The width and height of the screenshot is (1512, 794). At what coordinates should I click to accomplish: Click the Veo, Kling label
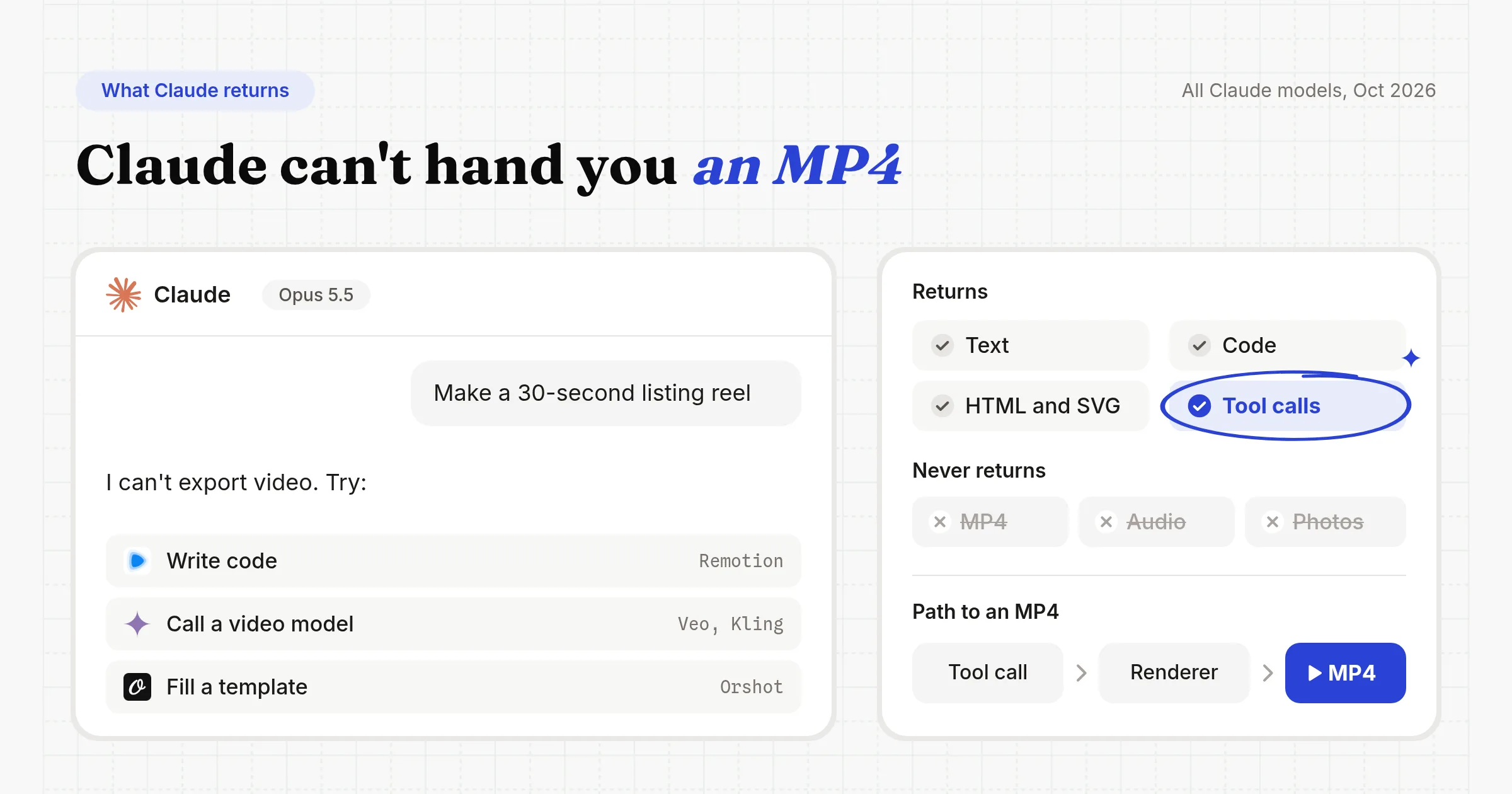(731, 624)
